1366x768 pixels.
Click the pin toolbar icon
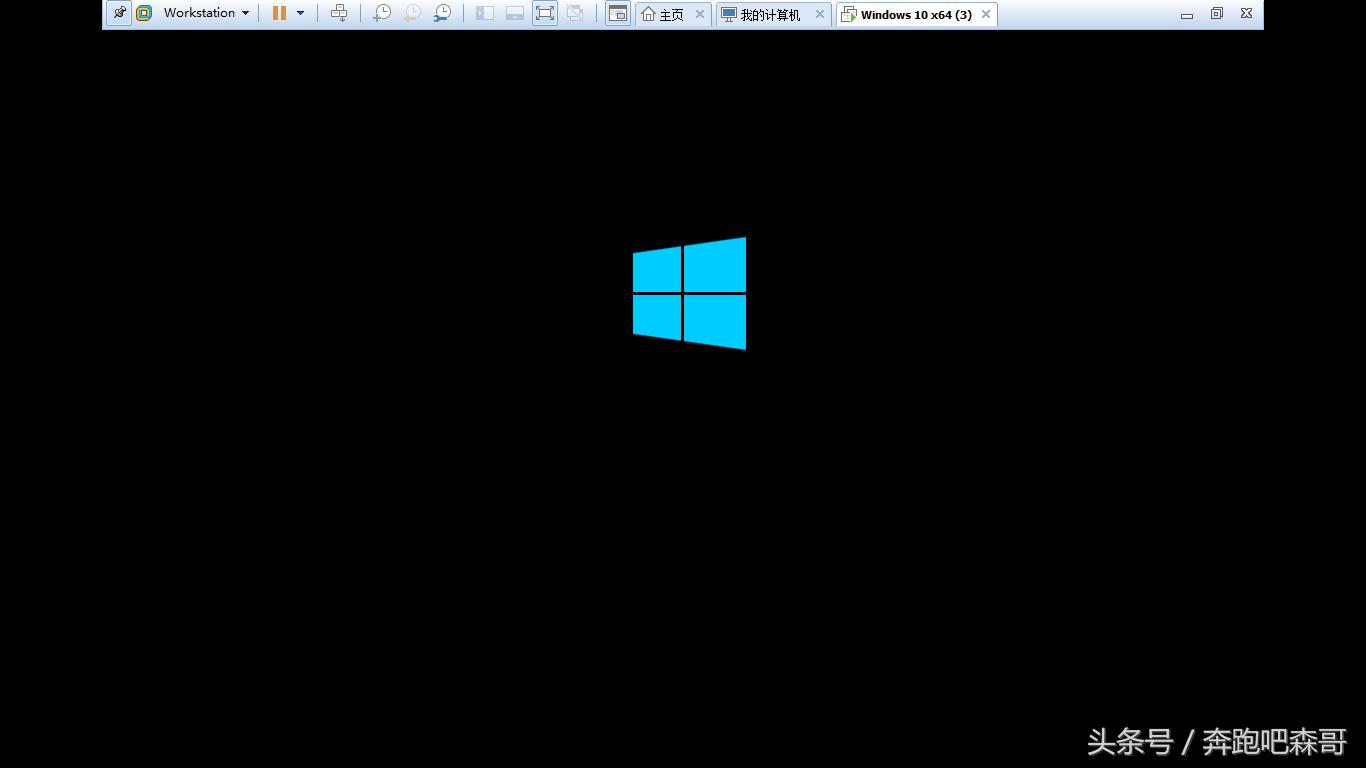pos(119,13)
